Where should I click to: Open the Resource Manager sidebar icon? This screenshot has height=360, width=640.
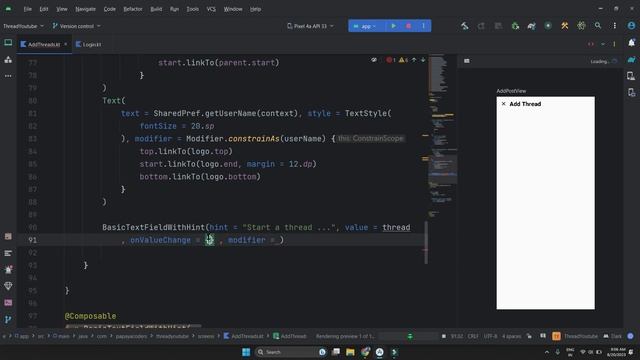(8, 60)
